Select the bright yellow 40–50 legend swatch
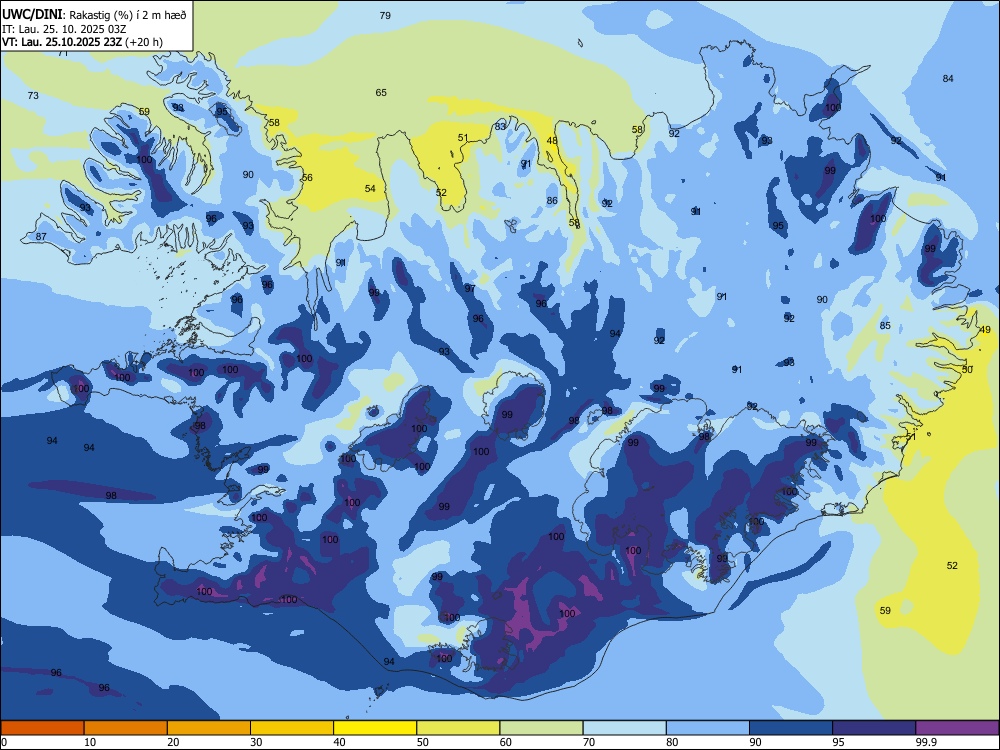Image resolution: width=1000 pixels, height=750 pixels. (x=375, y=728)
